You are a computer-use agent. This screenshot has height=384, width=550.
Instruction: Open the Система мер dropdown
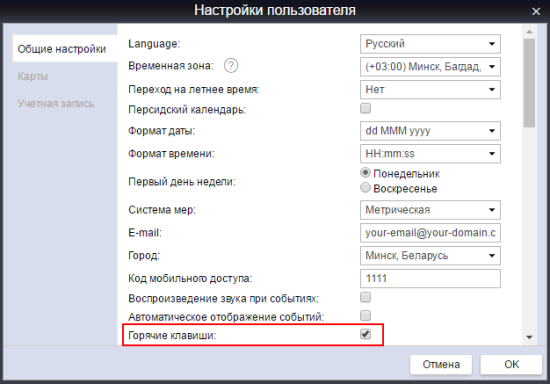coord(430,210)
